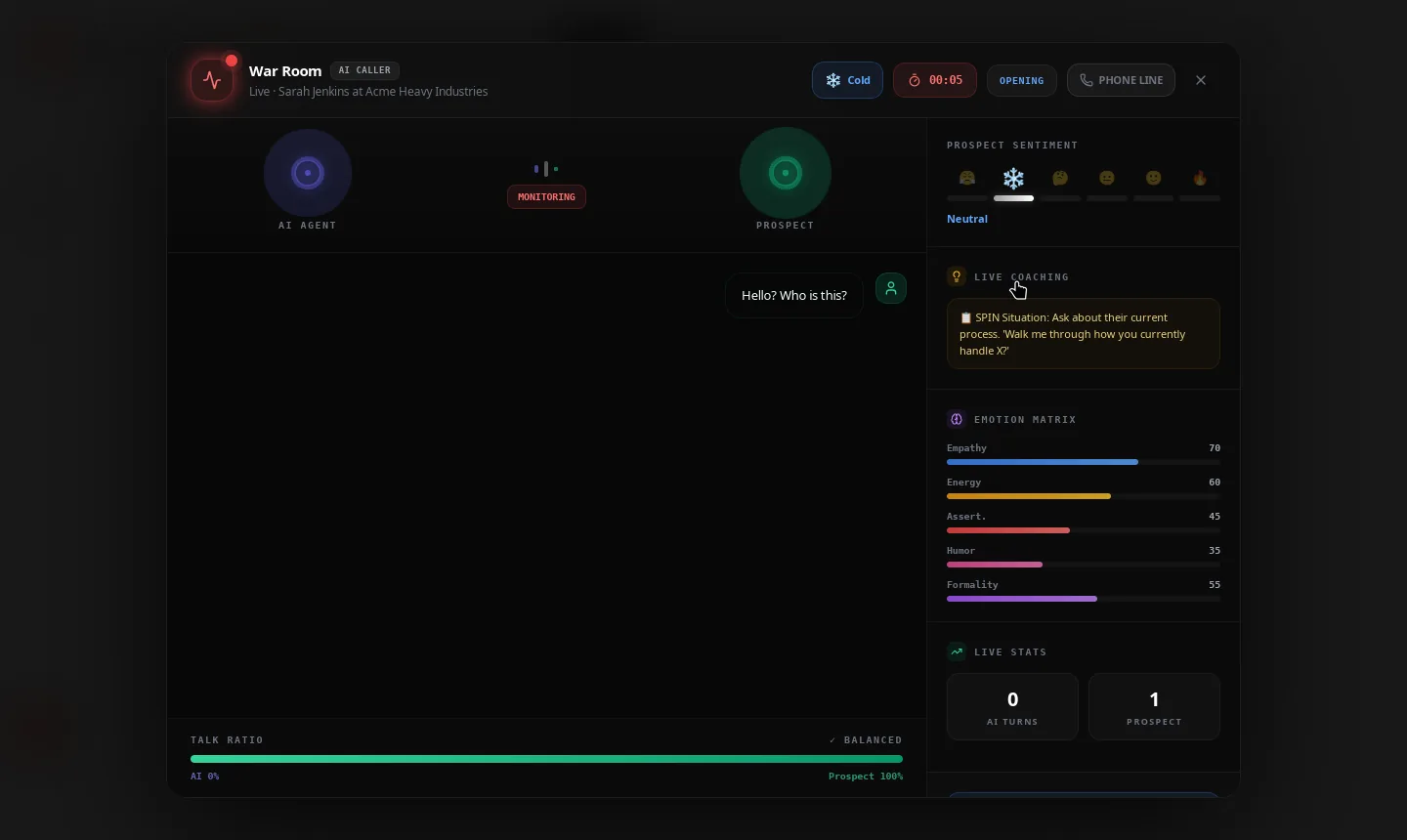Click the purple Emotion Matrix icon
Image resolution: width=1407 pixels, height=840 pixels.
tap(957, 419)
